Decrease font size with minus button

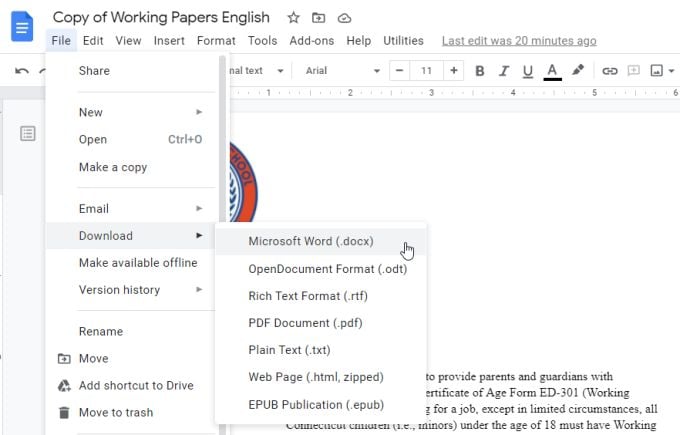pyautogui.click(x=399, y=70)
